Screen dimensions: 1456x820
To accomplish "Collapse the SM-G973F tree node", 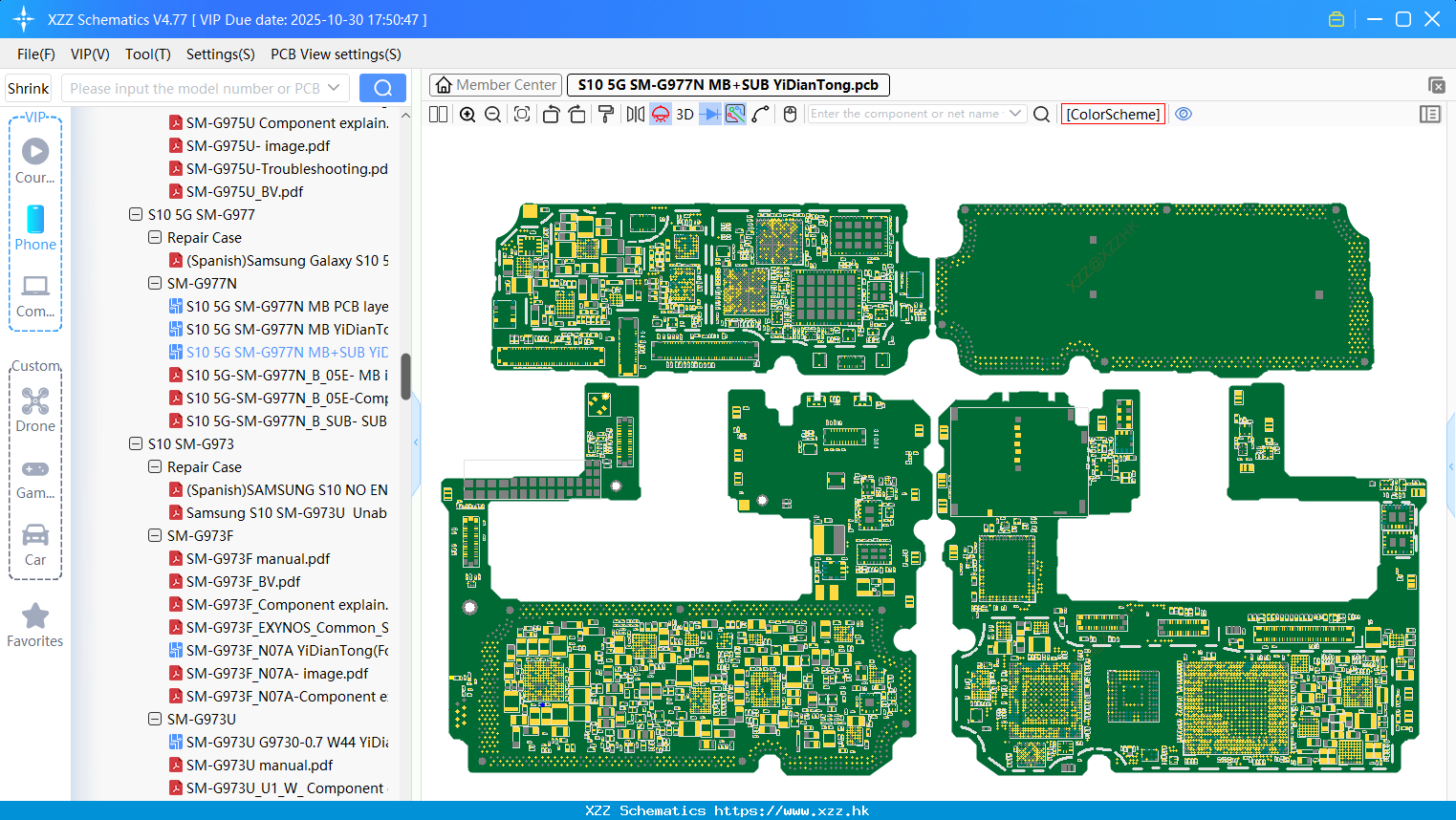I will click(155, 535).
